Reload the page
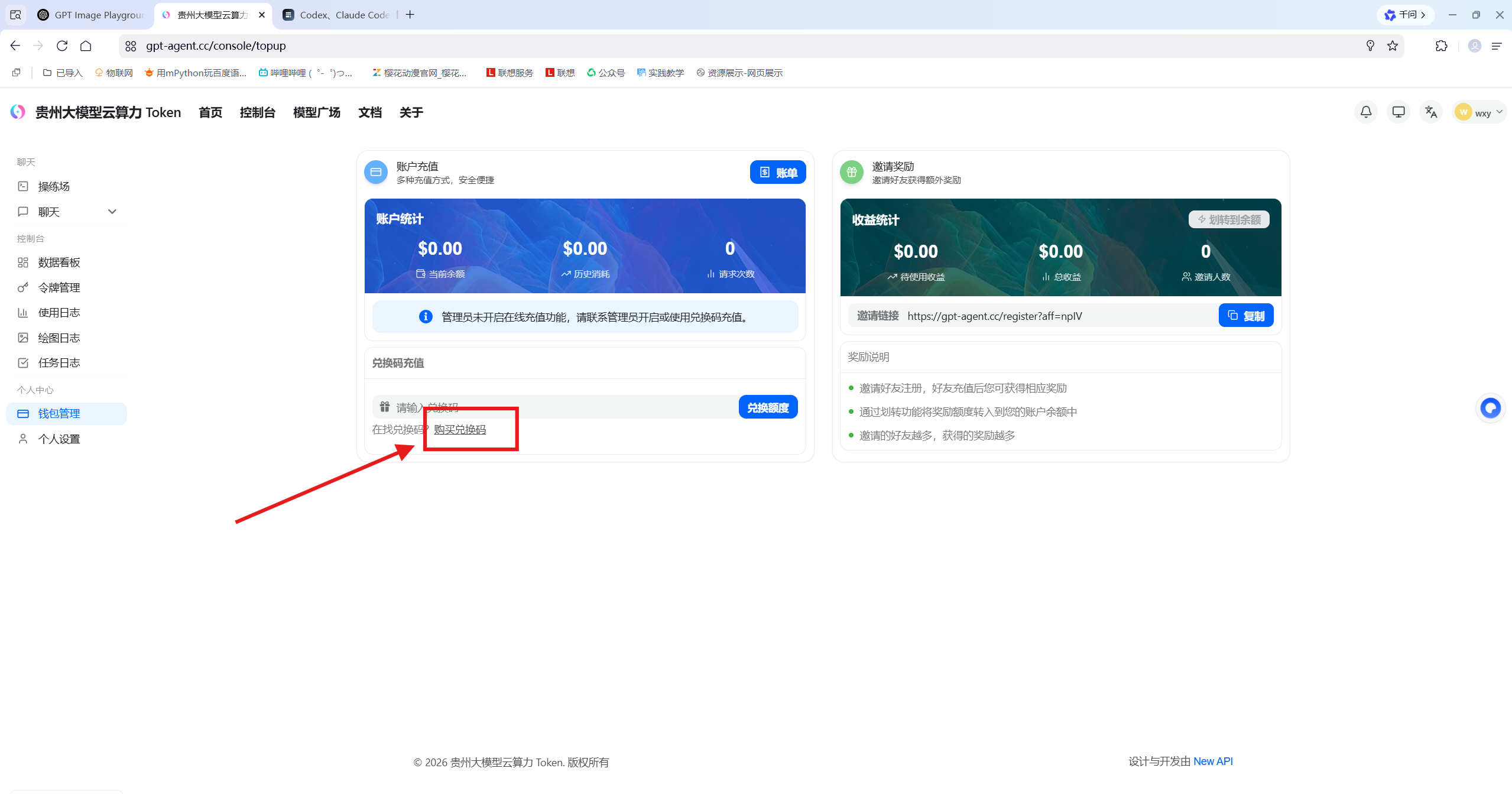Screen dimensions: 1512x794 [x=62, y=46]
